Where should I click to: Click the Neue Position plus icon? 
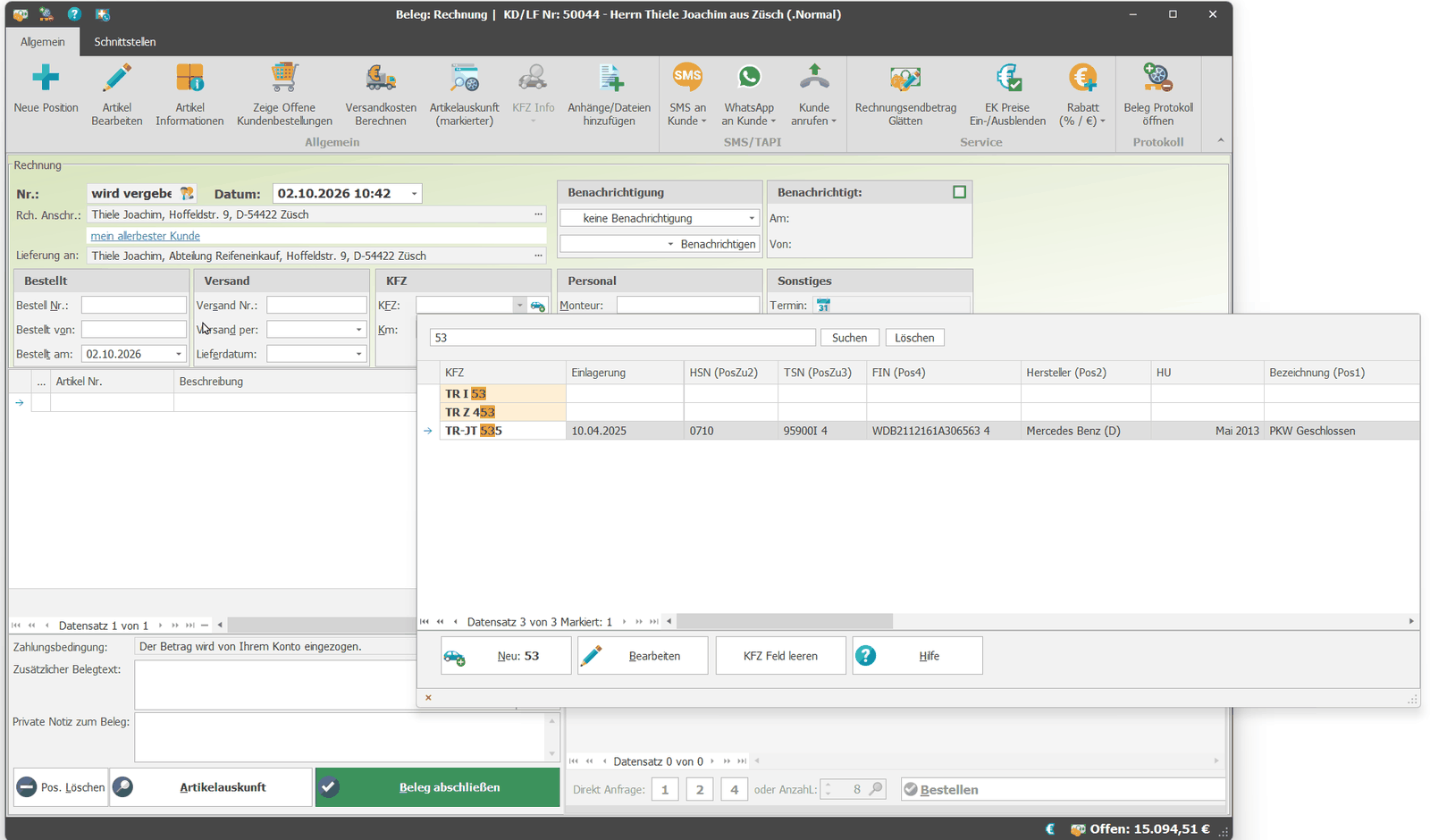coord(46,79)
